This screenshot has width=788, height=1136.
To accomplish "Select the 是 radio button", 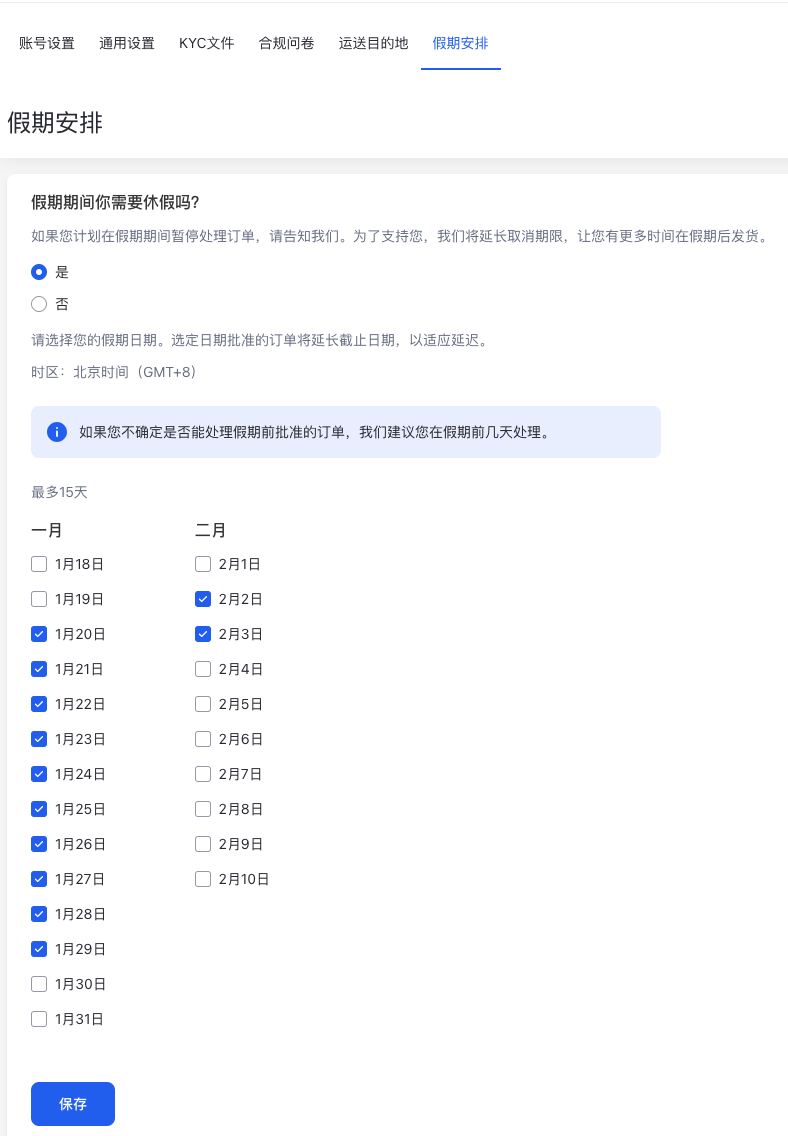I will (38, 271).
